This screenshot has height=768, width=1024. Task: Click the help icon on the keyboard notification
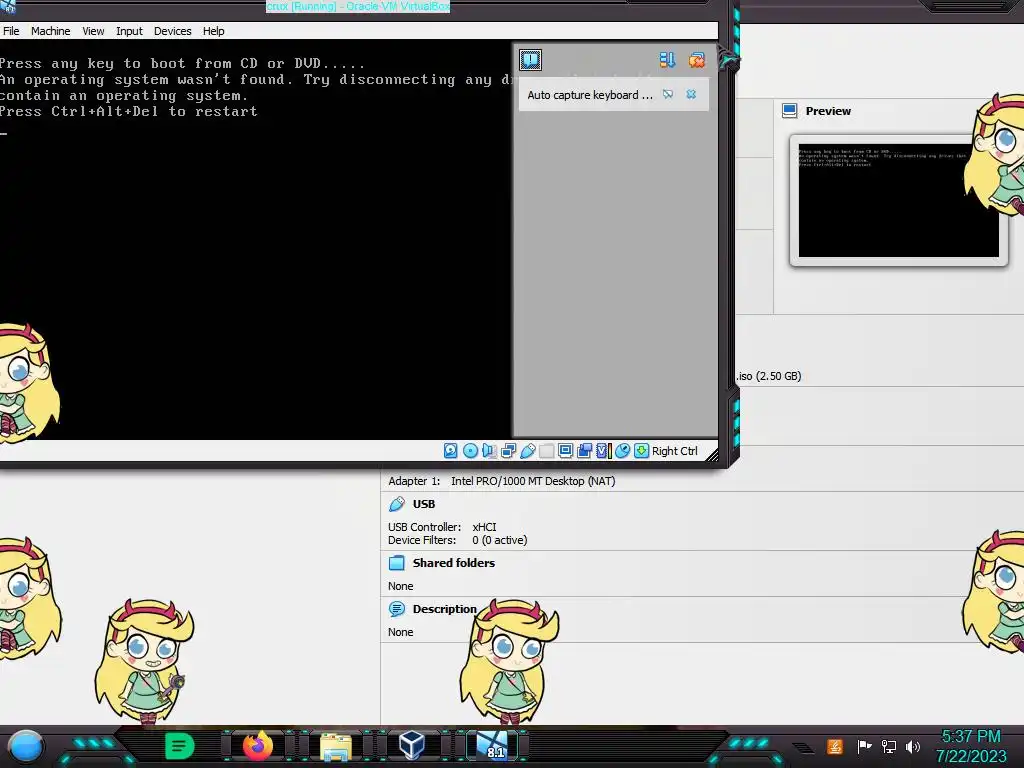tap(667, 95)
